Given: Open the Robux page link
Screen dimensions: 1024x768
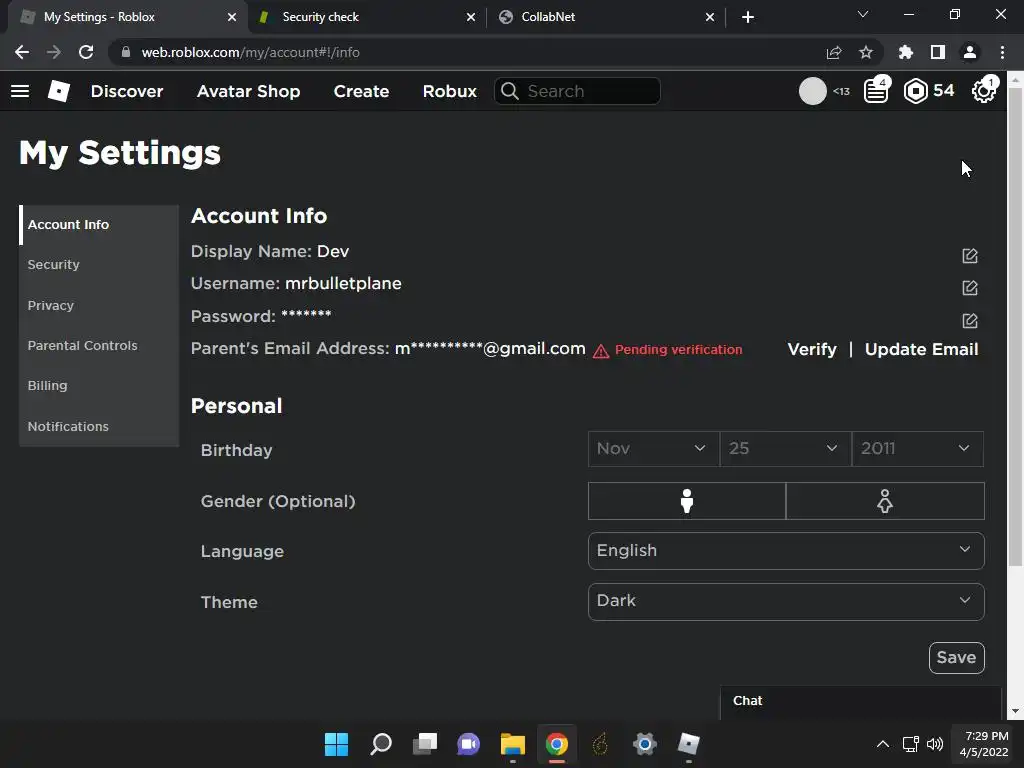Looking at the screenshot, I should (x=449, y=91).
